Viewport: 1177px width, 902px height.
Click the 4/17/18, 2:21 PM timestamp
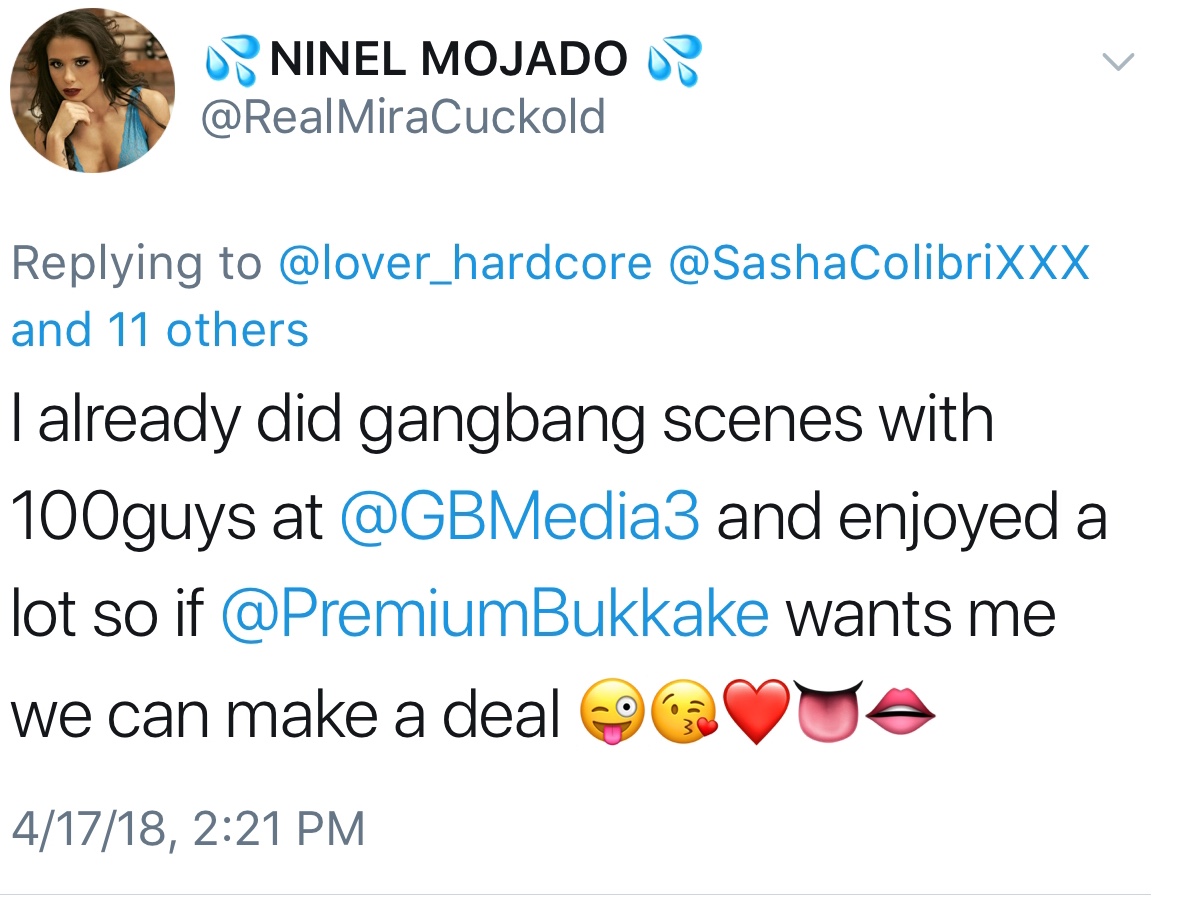[188, 829]
